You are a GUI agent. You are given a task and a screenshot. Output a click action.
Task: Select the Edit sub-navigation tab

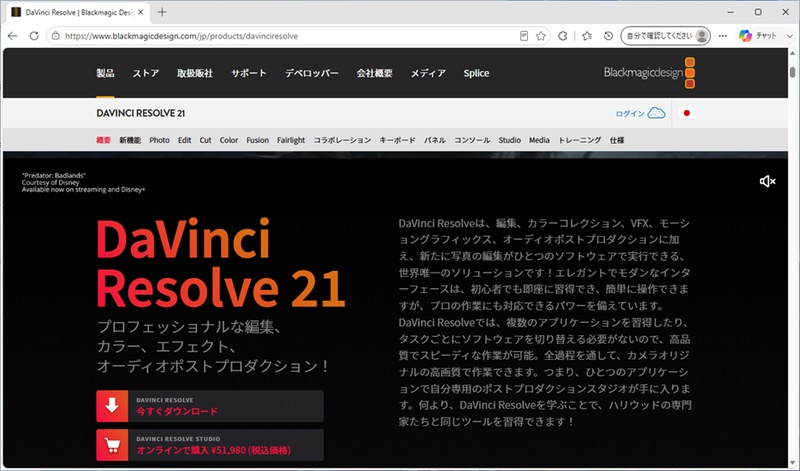coord(185,140)
